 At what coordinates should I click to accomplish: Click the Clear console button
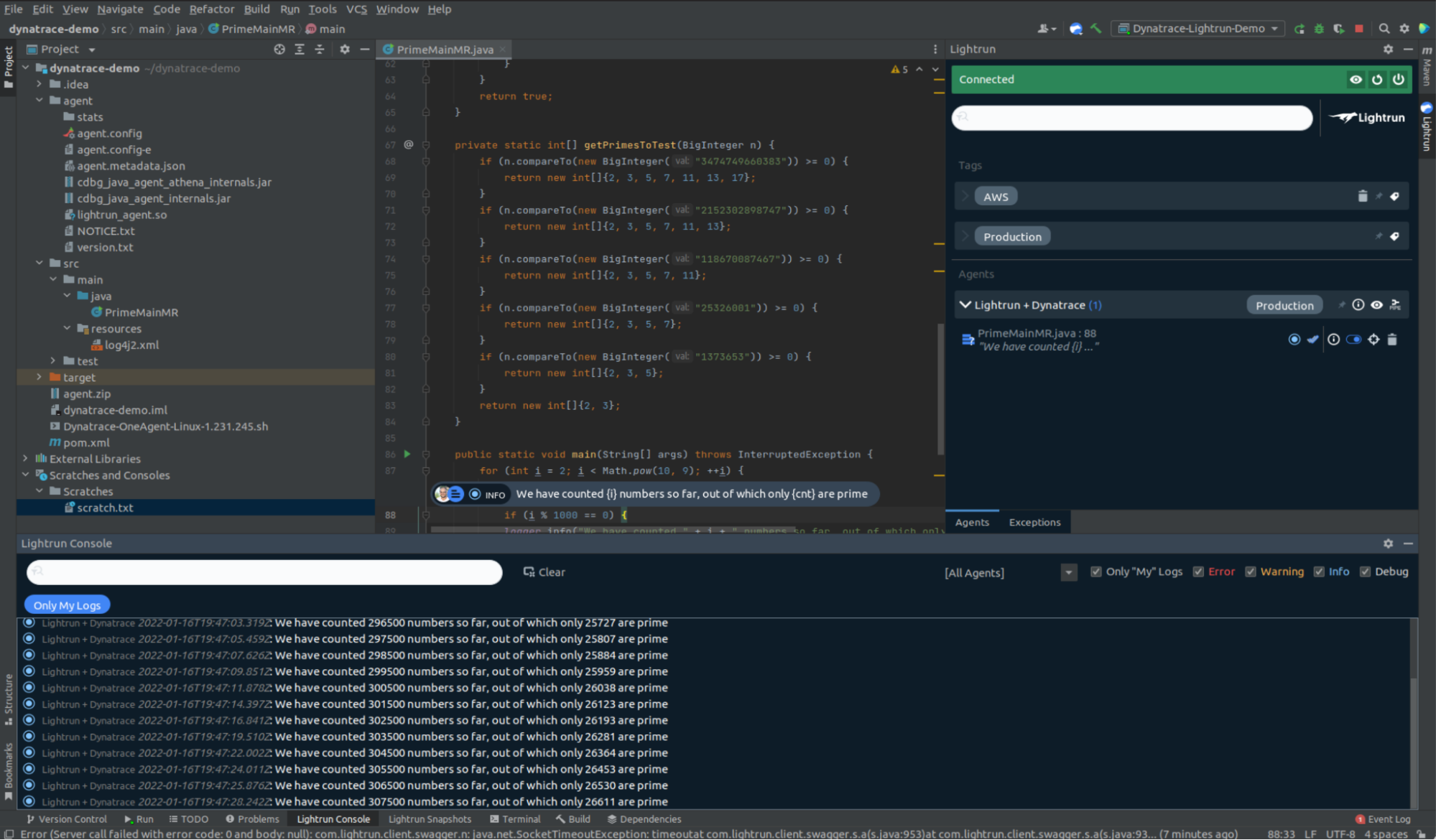pos(544,572)
